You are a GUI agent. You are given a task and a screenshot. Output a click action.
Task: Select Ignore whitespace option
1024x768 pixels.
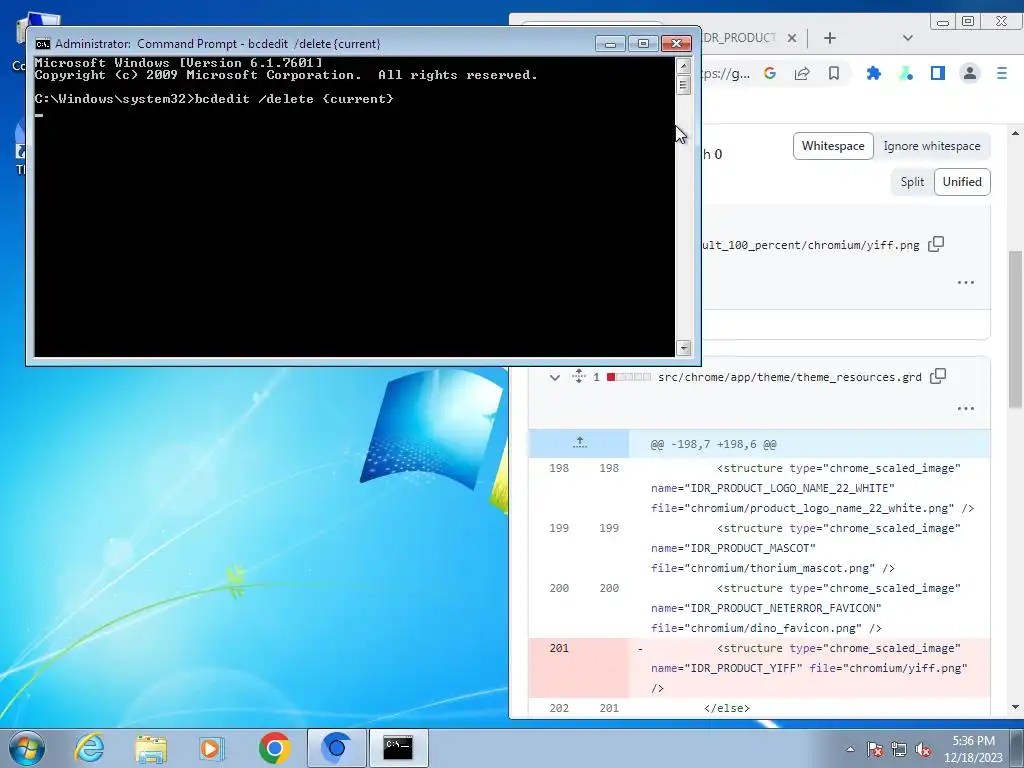click(932, 146)
